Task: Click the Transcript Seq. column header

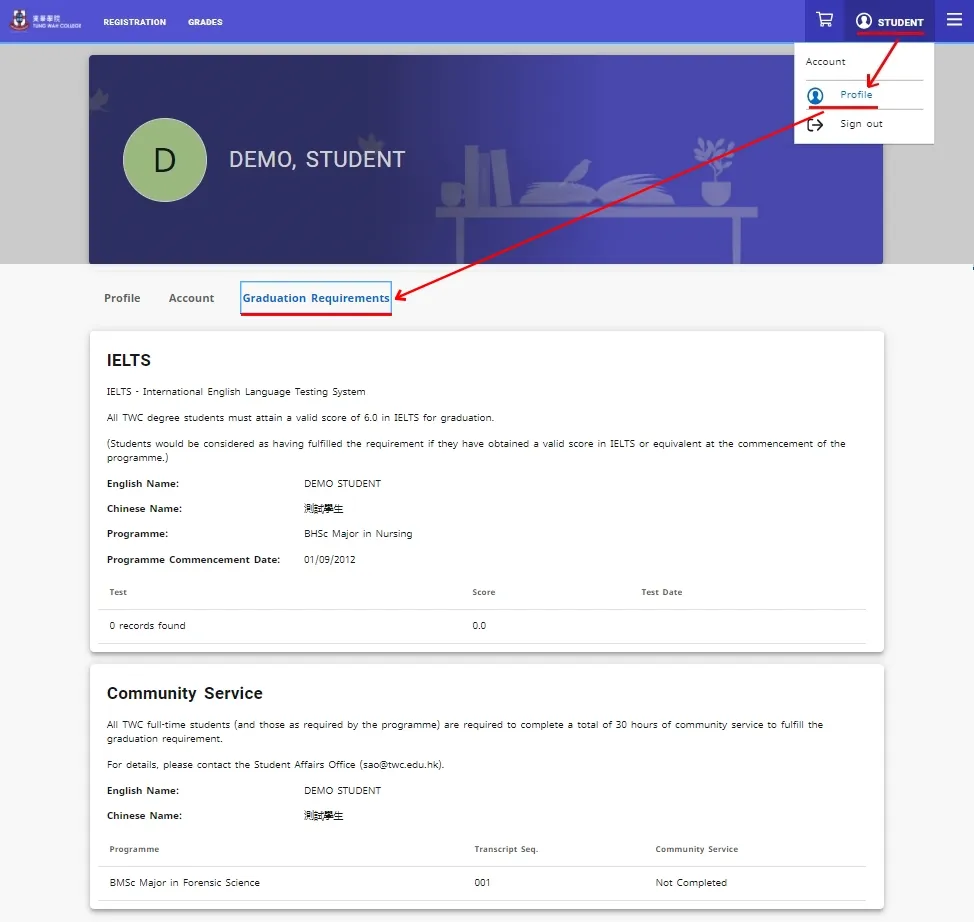Action: coord(506,849)
